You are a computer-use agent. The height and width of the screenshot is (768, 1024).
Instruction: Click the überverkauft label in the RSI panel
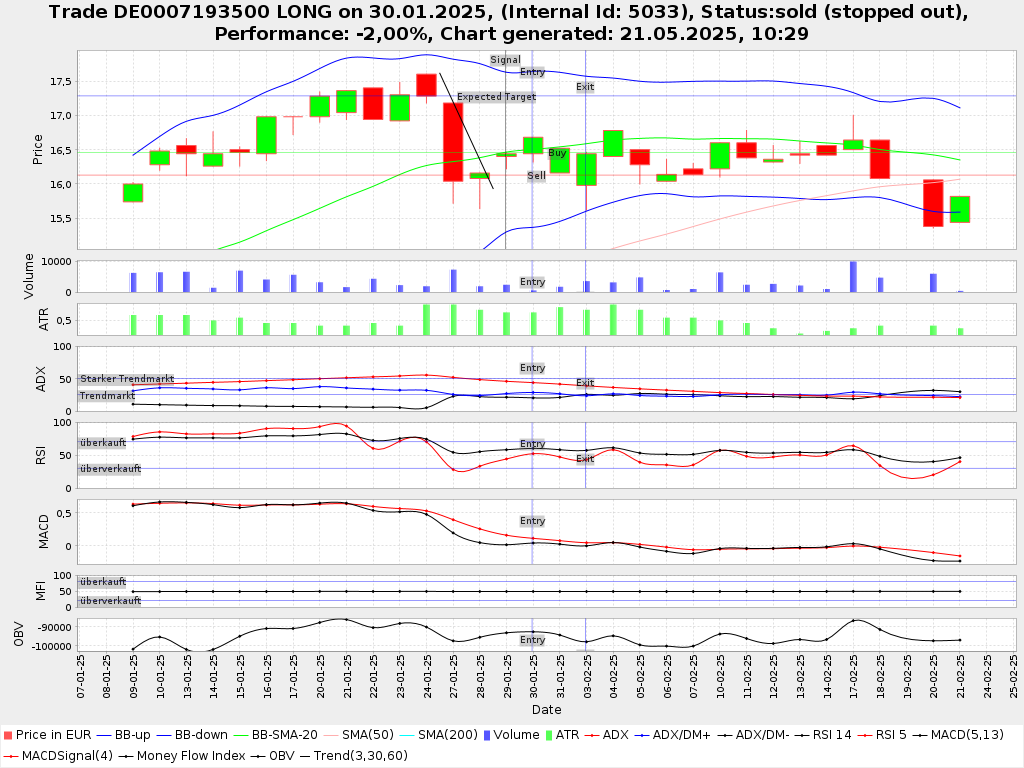110,468
